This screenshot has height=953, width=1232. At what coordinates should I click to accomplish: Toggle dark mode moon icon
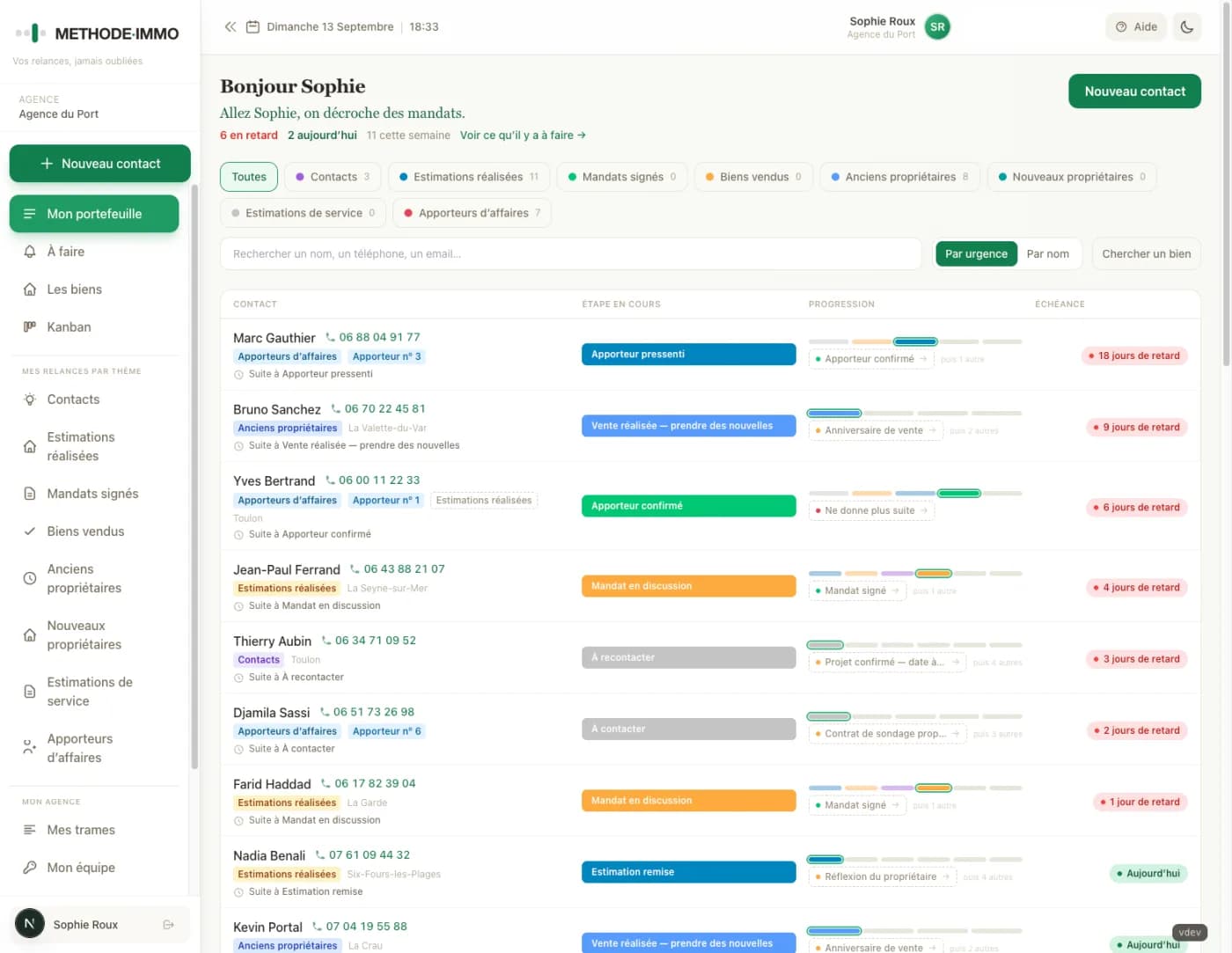coord(1187,27)
